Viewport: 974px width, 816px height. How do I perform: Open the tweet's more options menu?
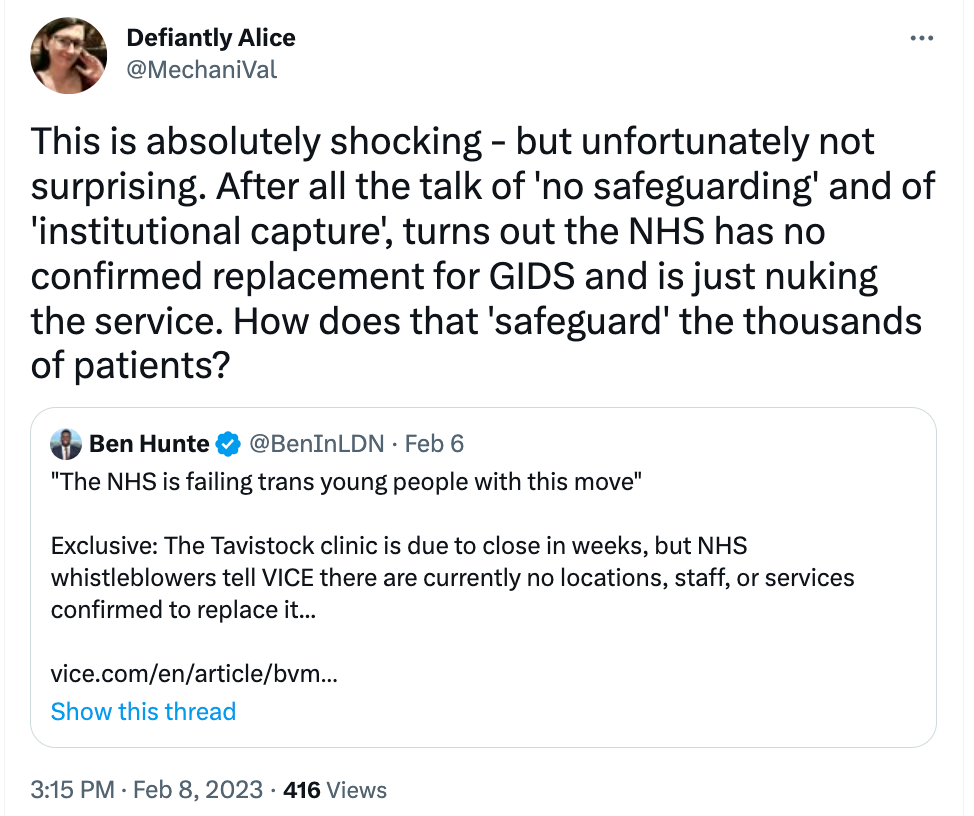920,39
